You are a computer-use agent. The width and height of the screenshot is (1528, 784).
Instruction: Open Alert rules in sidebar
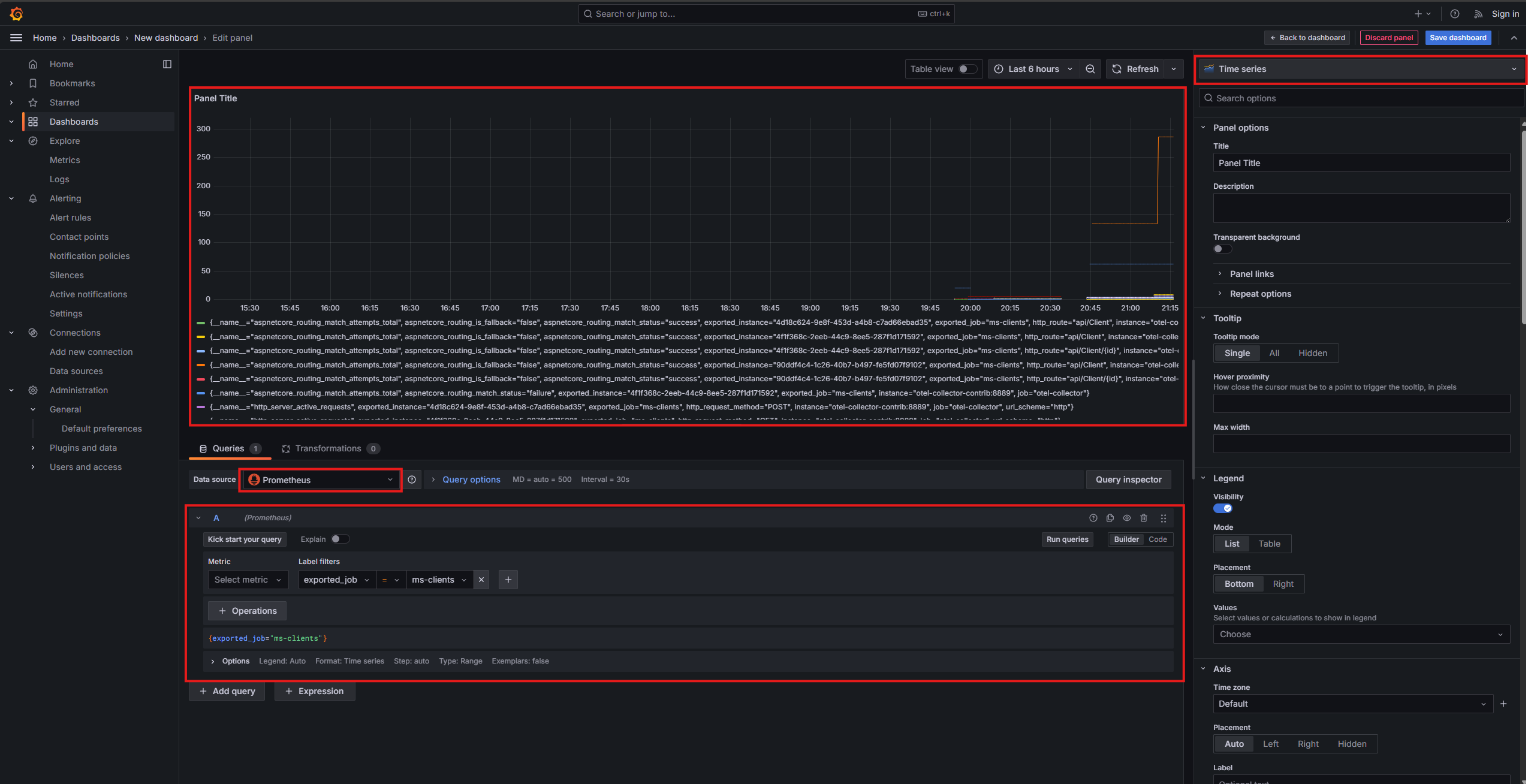click(x=70, y=218)
